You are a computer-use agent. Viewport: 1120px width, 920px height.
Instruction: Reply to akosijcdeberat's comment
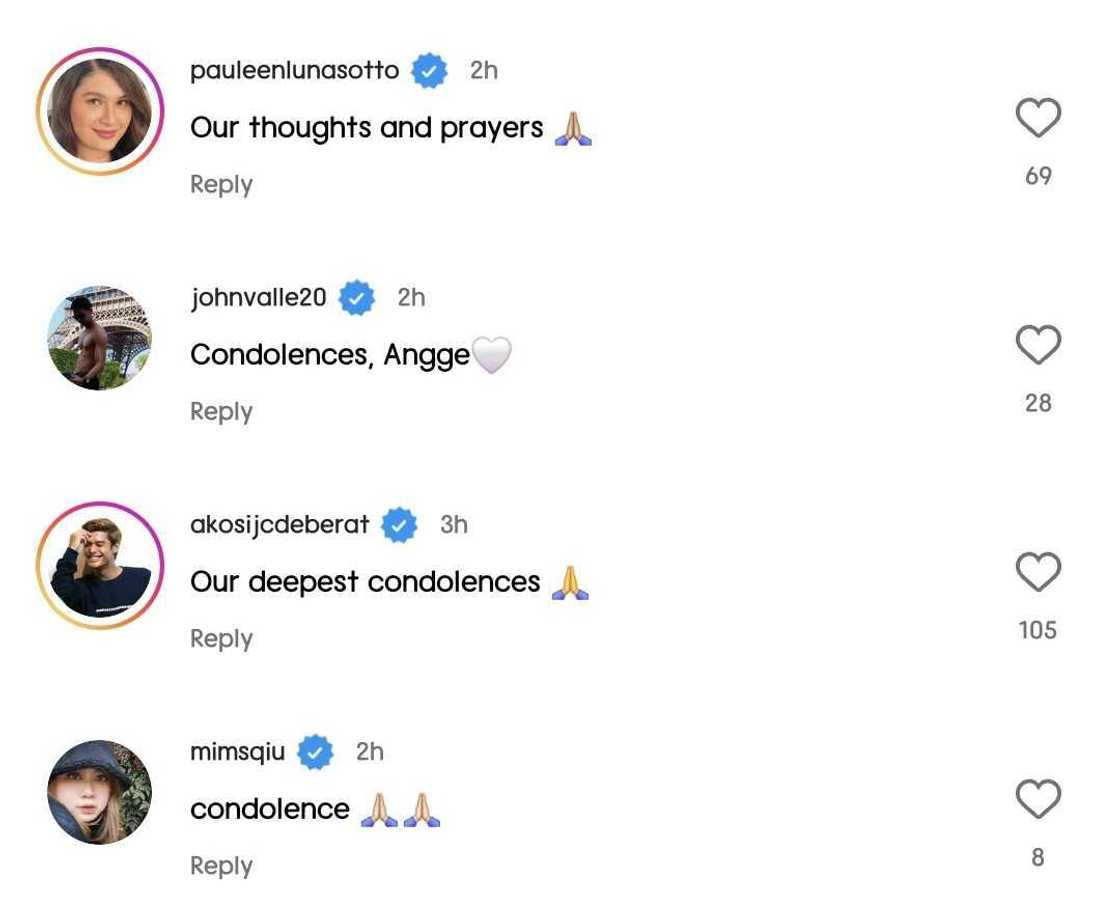[221, 638]
